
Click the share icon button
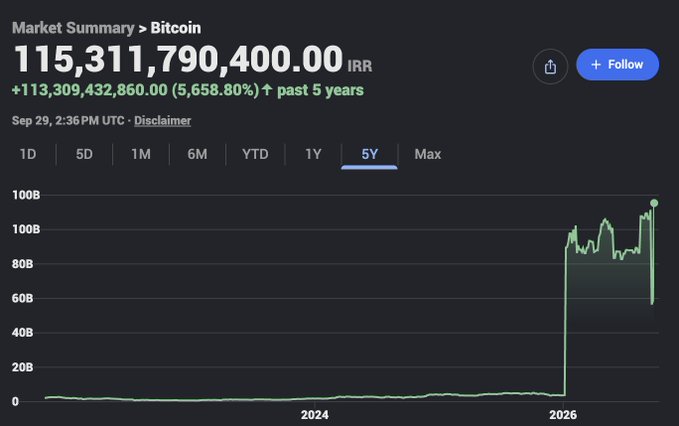pos(550,67)
